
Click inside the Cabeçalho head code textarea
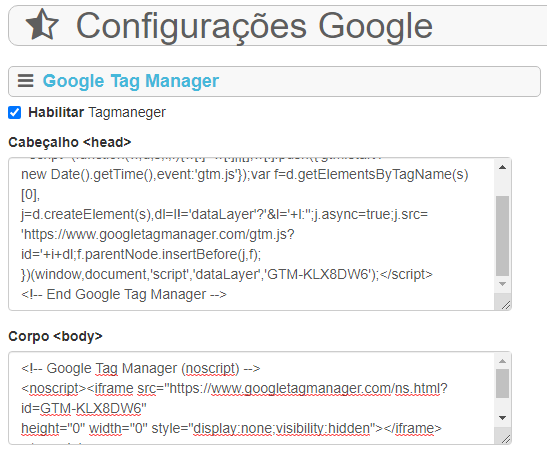point(251,234)
